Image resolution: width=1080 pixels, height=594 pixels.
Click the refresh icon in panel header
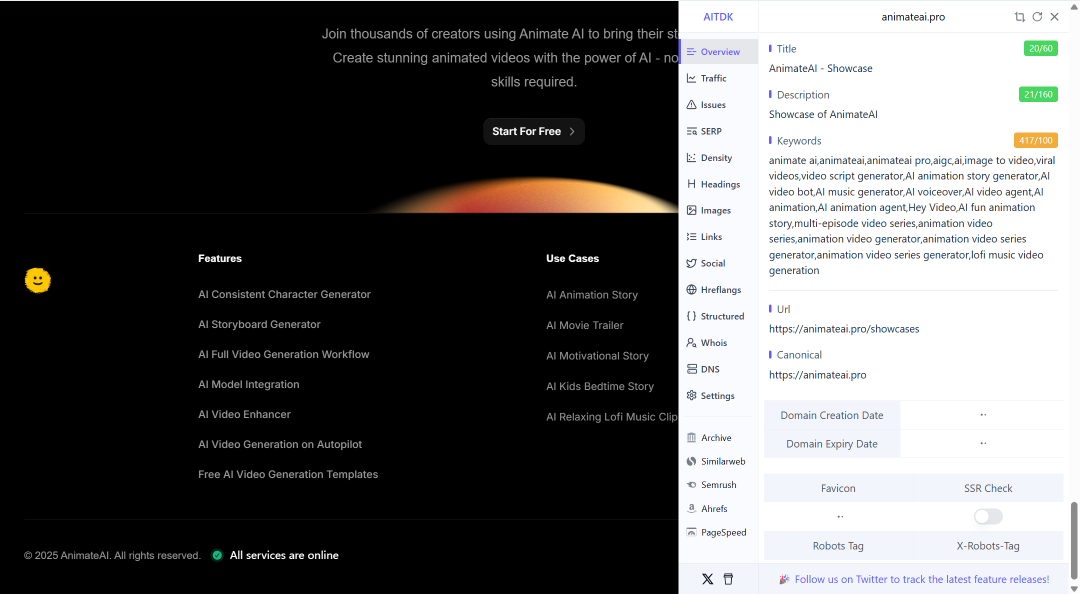point(1037,17)
